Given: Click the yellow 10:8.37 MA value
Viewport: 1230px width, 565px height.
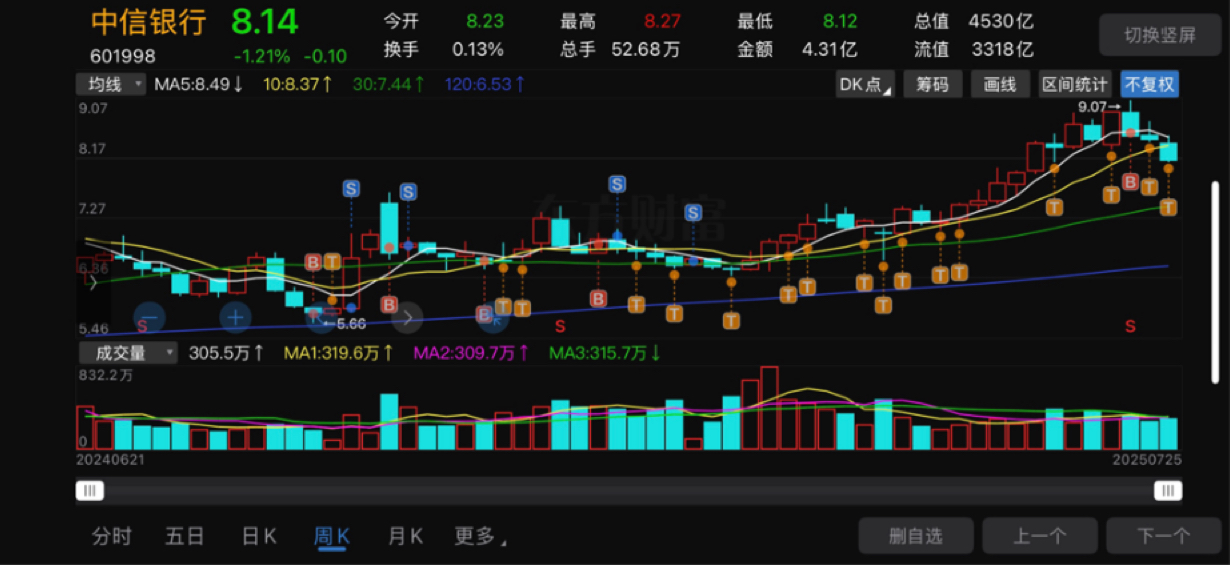Looking at the screenshot, I should coord(298,85).
